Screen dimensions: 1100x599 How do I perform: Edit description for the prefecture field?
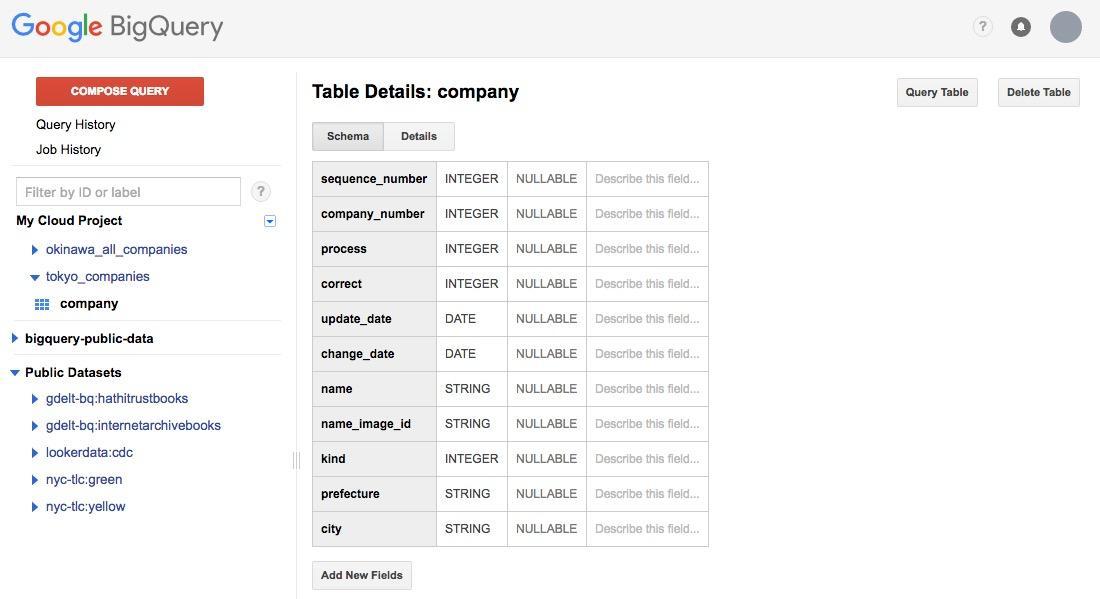coord(648,494)
